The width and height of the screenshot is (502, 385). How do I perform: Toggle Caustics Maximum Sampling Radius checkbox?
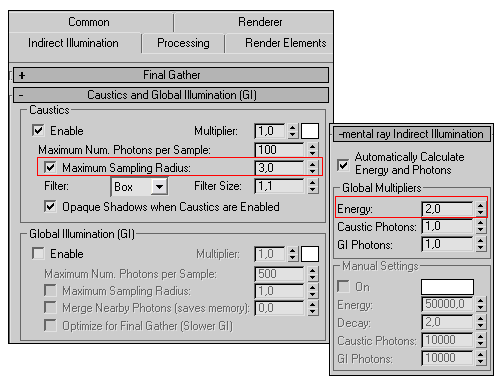50,167
